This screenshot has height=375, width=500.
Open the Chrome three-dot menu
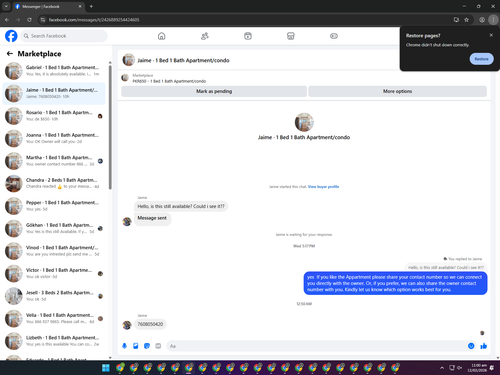(x=493, y=20)
